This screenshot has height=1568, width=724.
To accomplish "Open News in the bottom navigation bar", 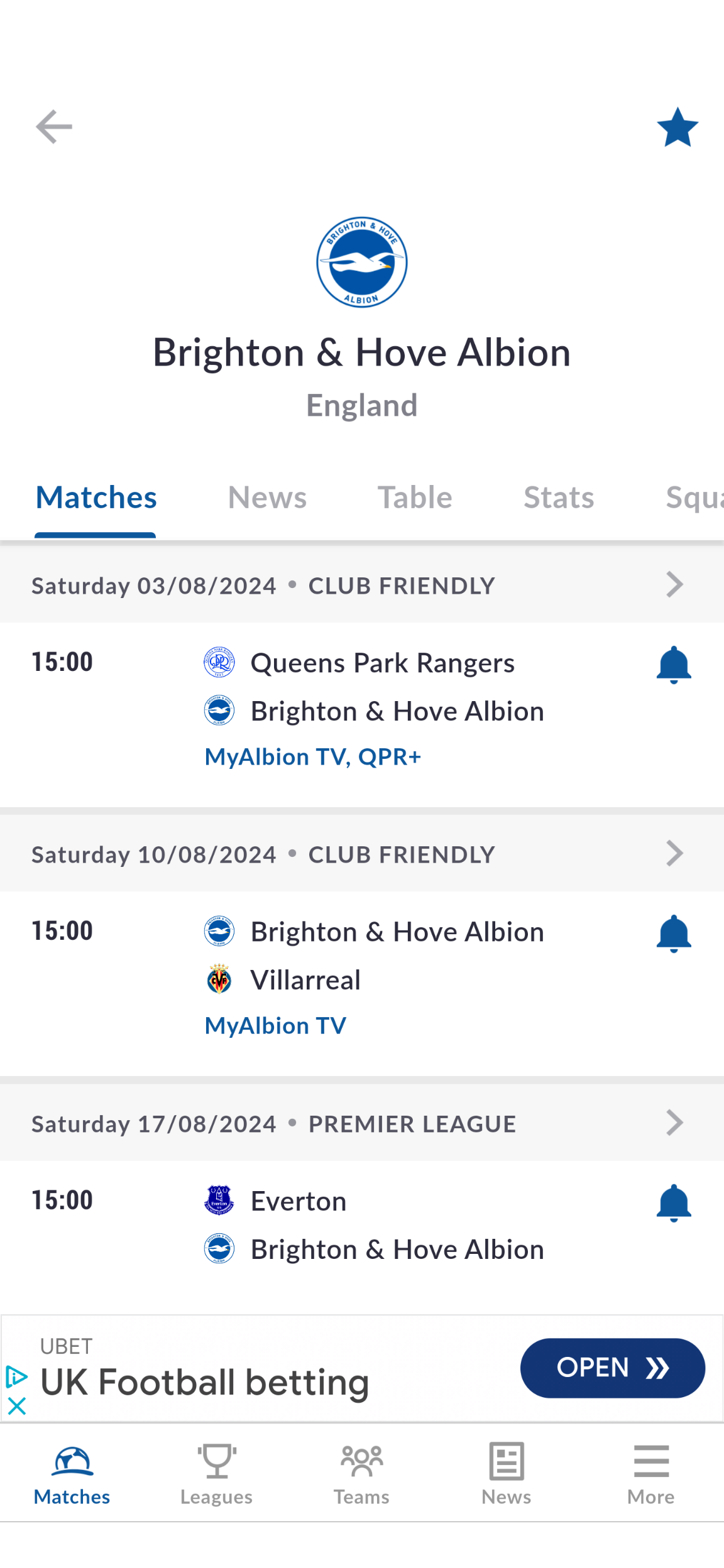I will [507, 1474].
